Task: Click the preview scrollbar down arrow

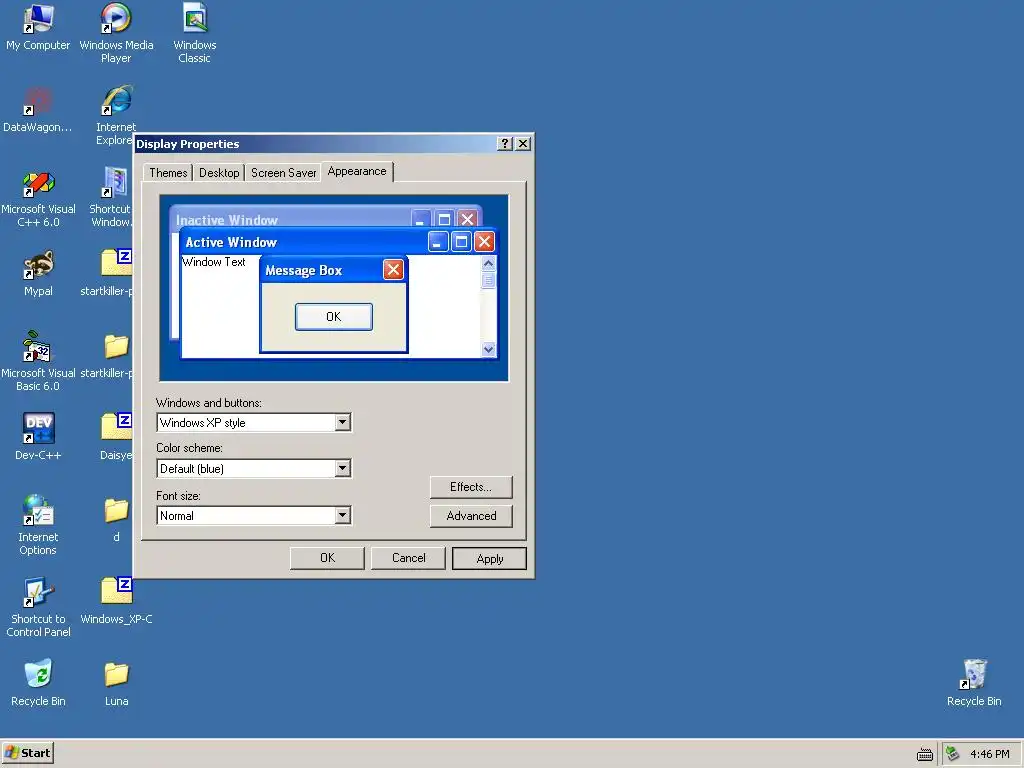Action: click(488, 349)
